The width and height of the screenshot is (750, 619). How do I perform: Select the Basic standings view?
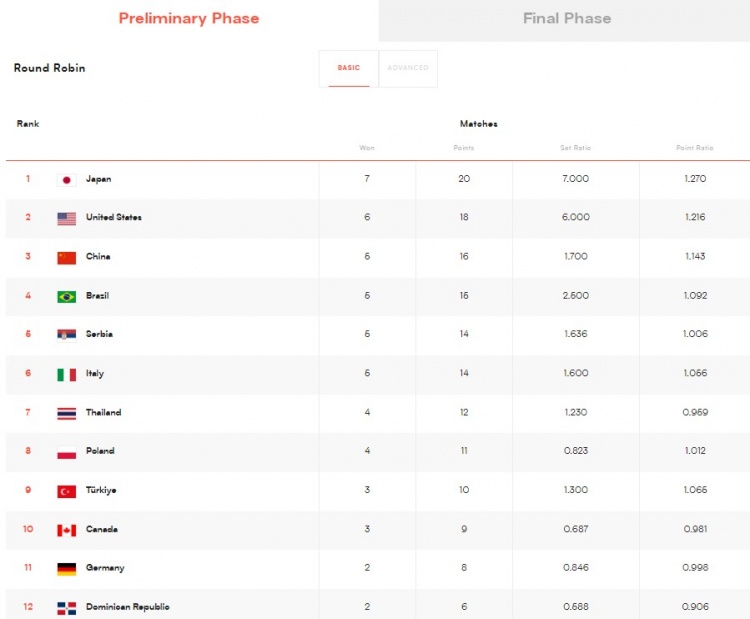349,68
